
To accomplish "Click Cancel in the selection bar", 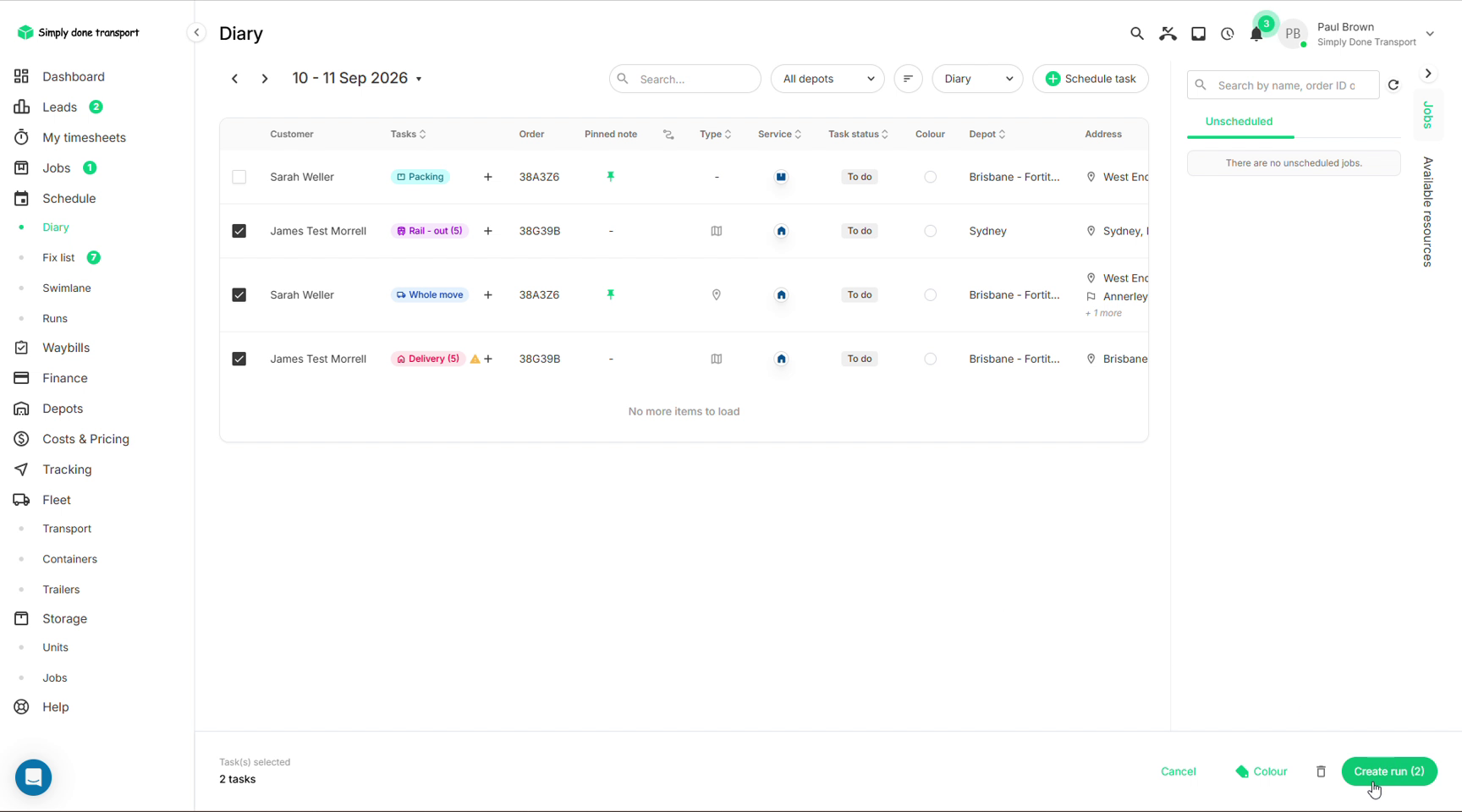I will [1178, 771].
